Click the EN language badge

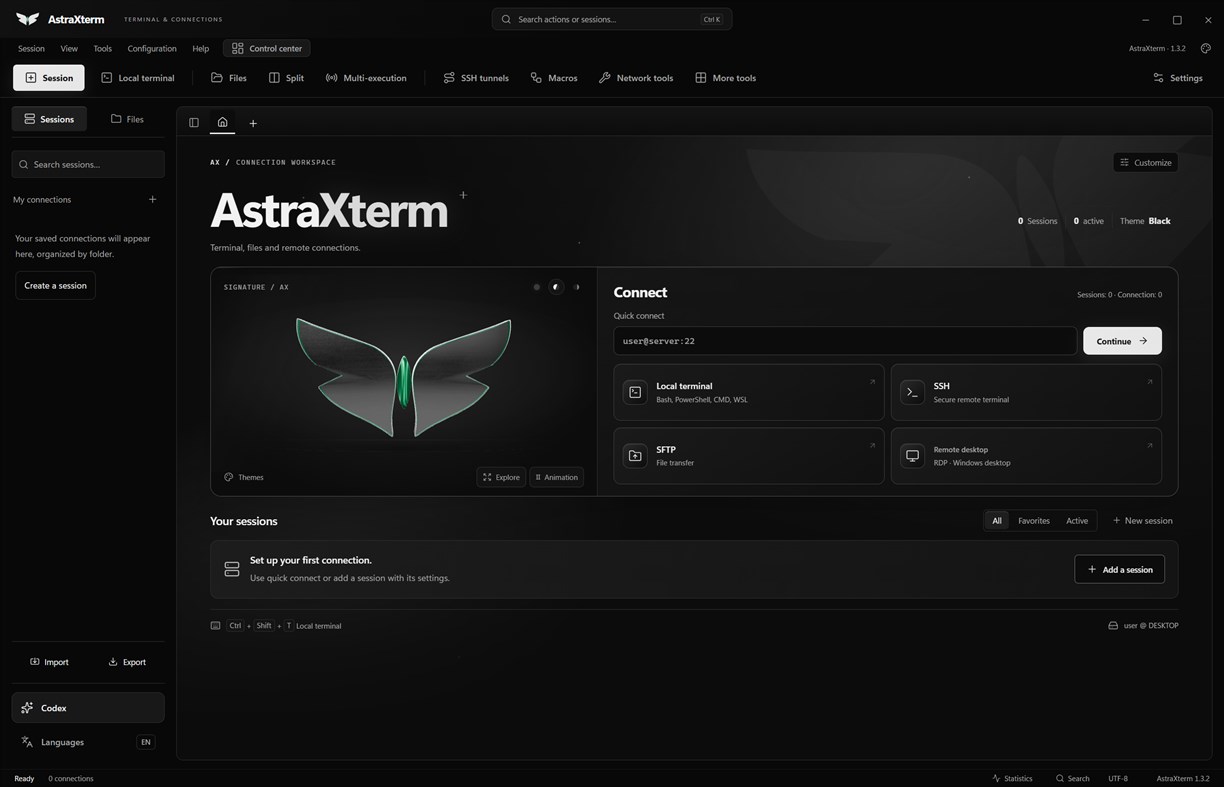point(146,742)
